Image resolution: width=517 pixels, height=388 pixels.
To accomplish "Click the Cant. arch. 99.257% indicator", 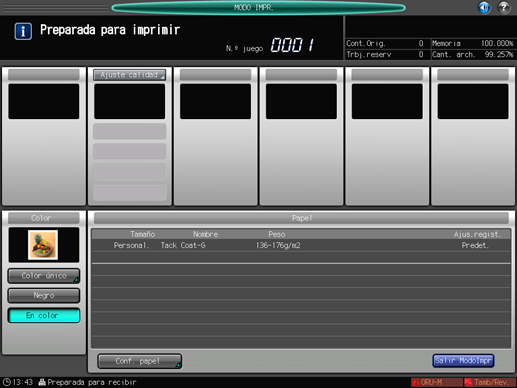I will [473, 54].
